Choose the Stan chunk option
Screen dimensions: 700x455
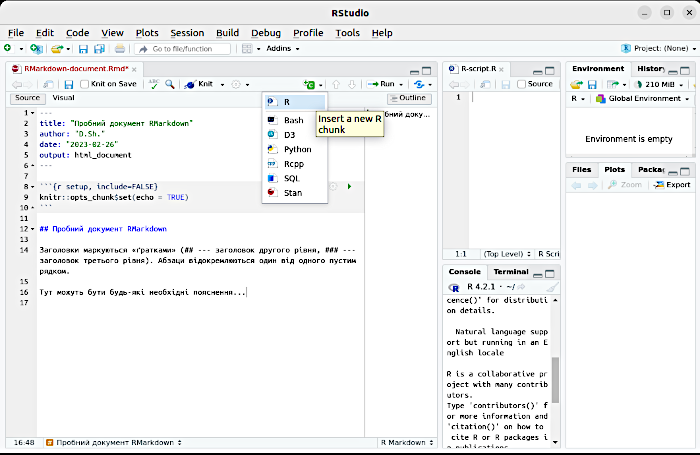pyautogui.click(x=295, y=193)
